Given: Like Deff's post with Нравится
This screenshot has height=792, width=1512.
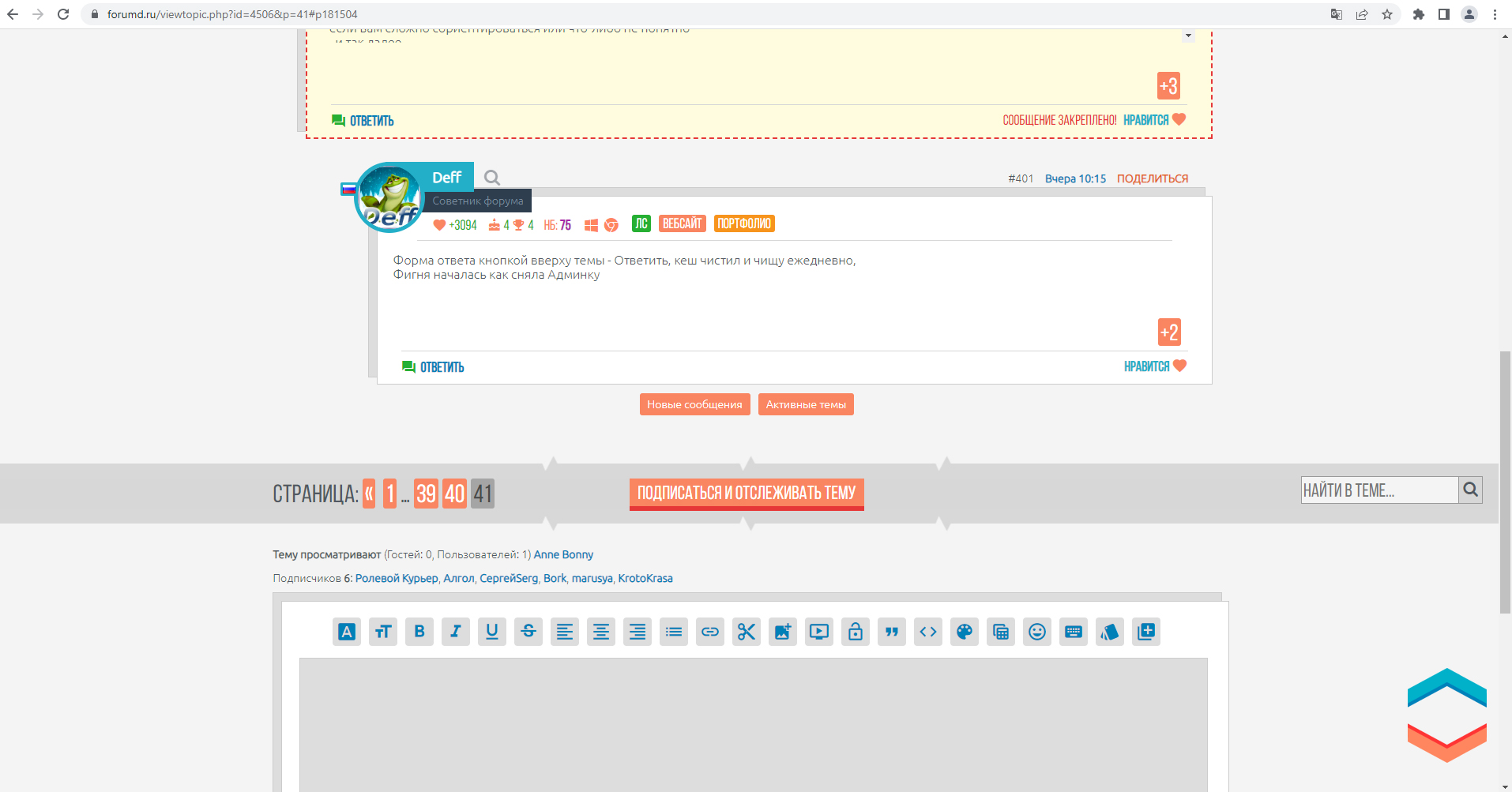Looking at the screenshot, I should click(1154, 366).
